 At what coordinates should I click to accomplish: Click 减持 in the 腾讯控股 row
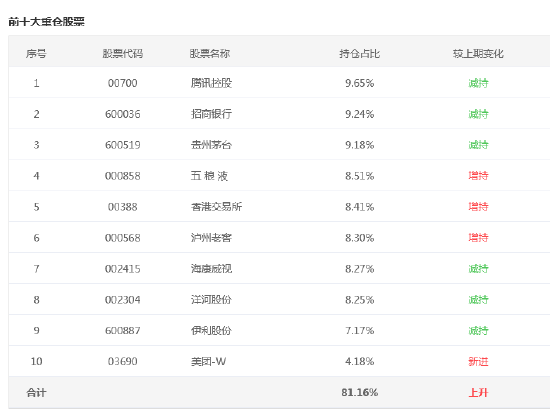(478, 83)
